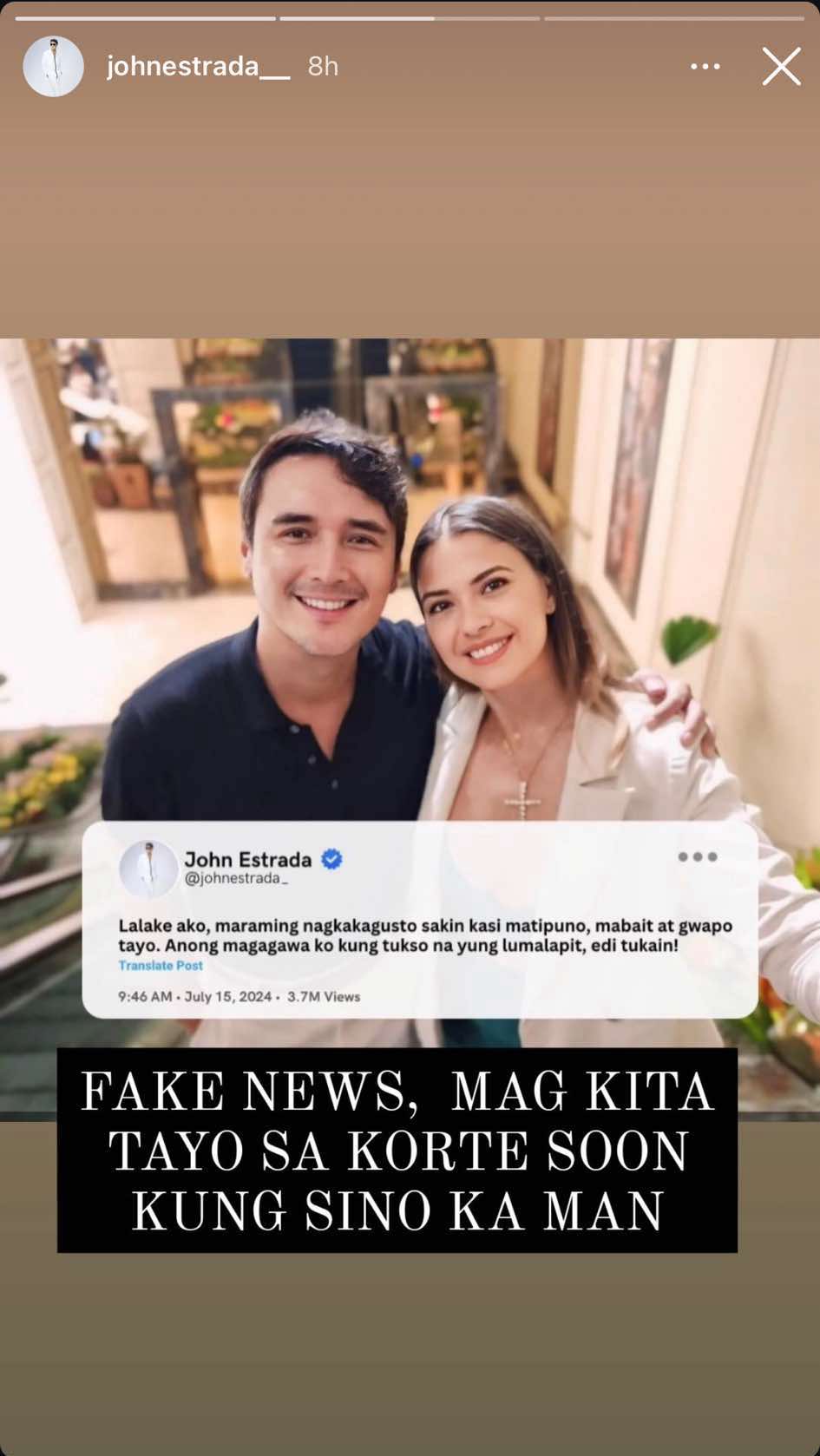Jump to the third story progress segment

tap(674, 17)
